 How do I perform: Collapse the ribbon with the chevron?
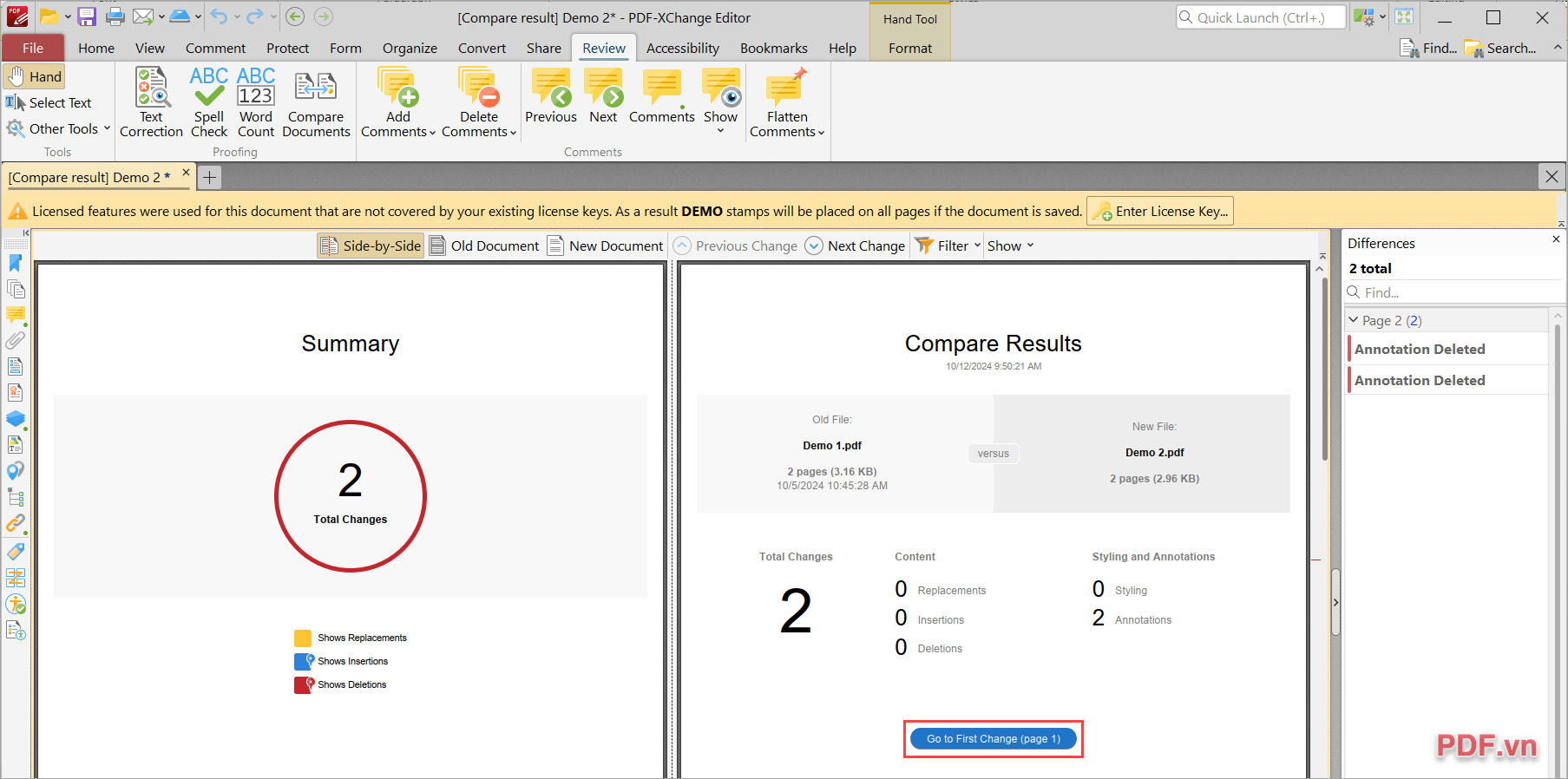[1557, 48]
